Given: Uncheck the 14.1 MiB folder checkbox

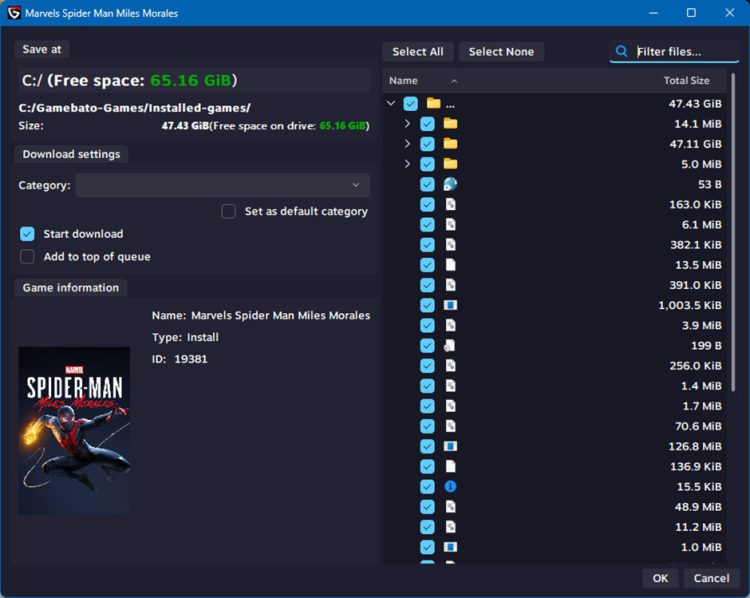Looking at the screenshot, I should pyautogui.click(x=427, y=124).
